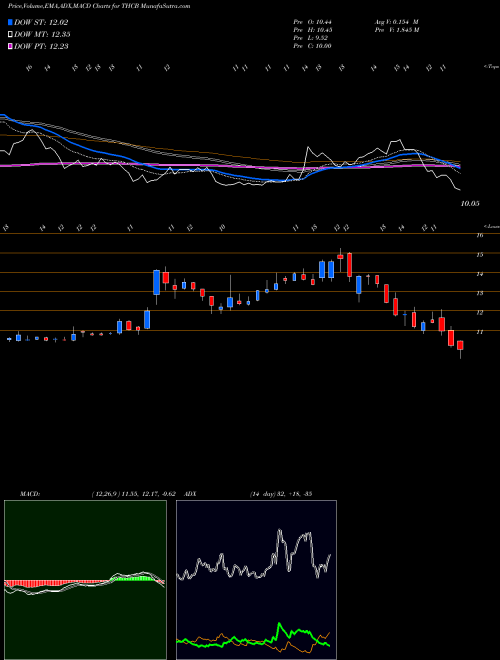Select the 'DOW ST: 12.02' label
Viewport: 500px width, 660px height.
(x=41, y=22)
